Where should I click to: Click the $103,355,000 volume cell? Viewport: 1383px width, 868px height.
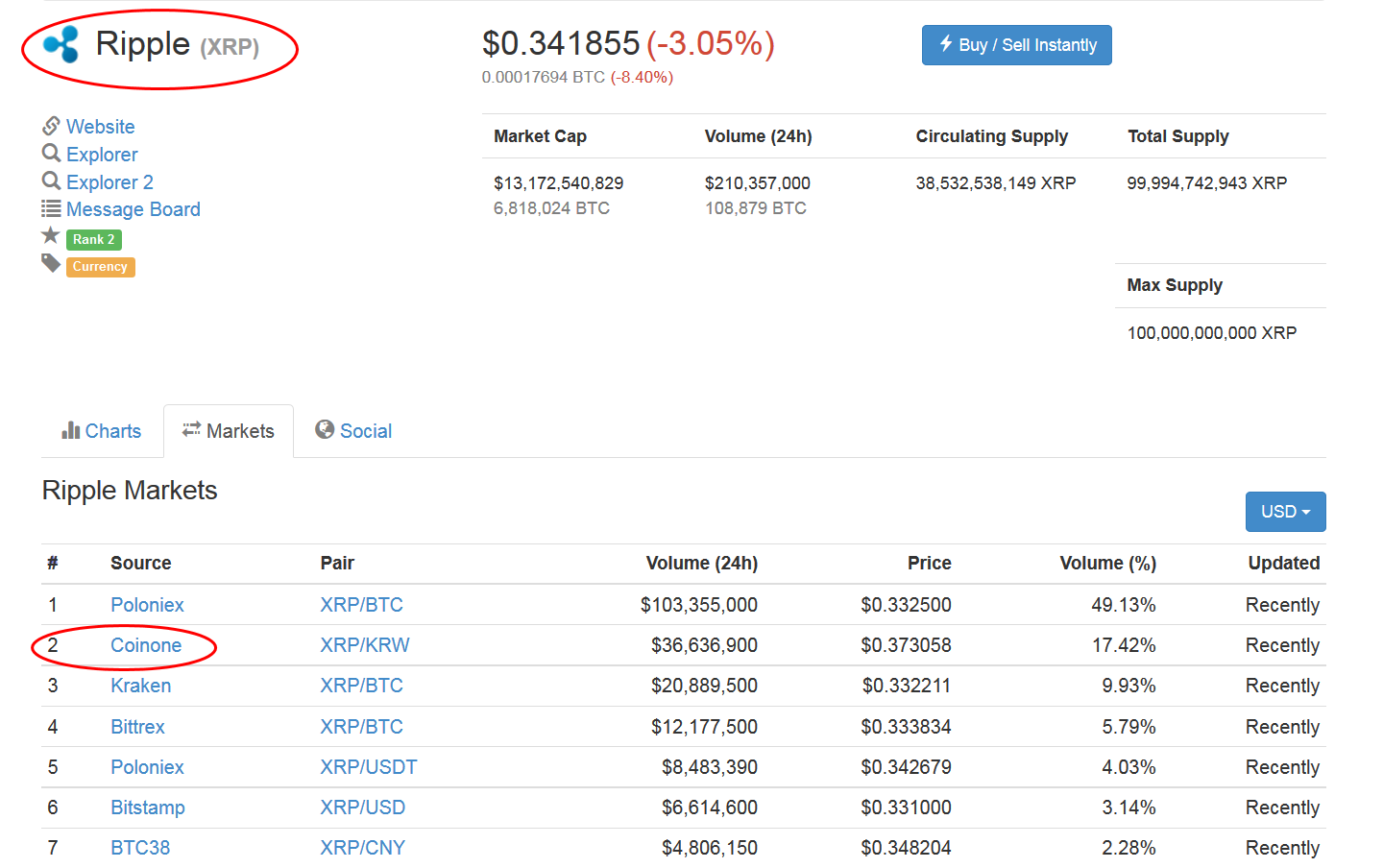click(699, 605)
